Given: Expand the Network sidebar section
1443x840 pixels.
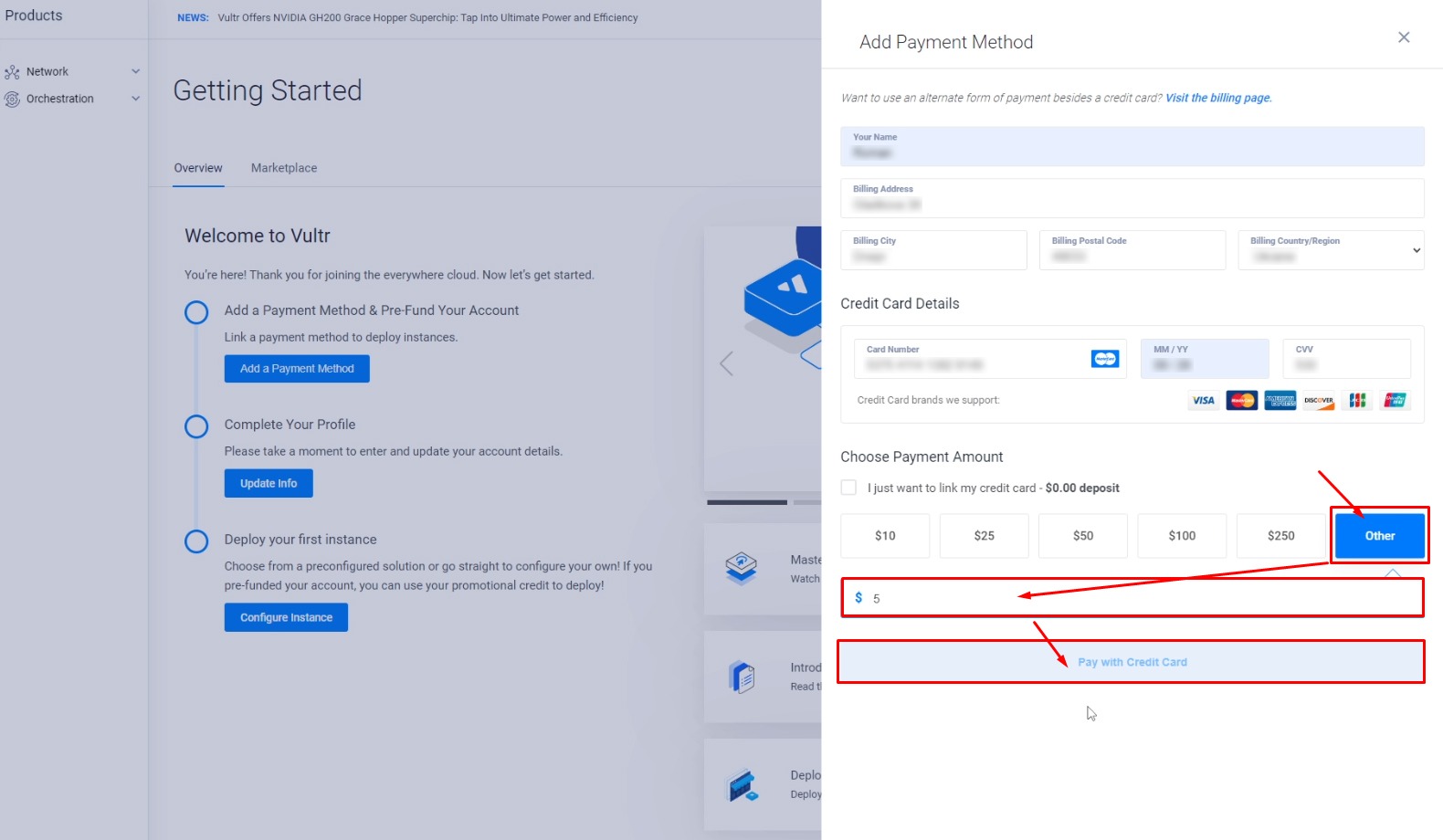Looking at the screenshot, I should click(x=135, y=71).
